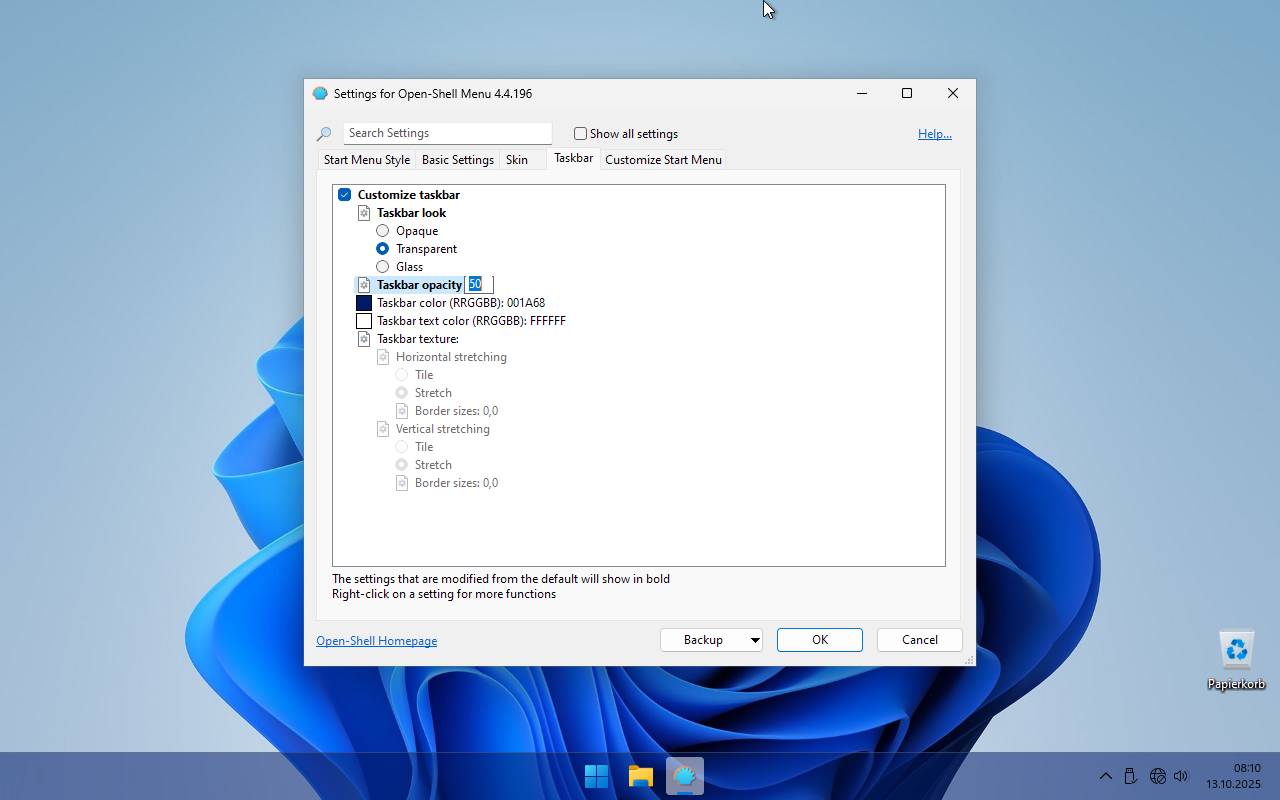Viewport: 1280px width, 800px height.
Task: Switch to Basic Settings tab
Action: pyautogui.click(x=458, y=160)
